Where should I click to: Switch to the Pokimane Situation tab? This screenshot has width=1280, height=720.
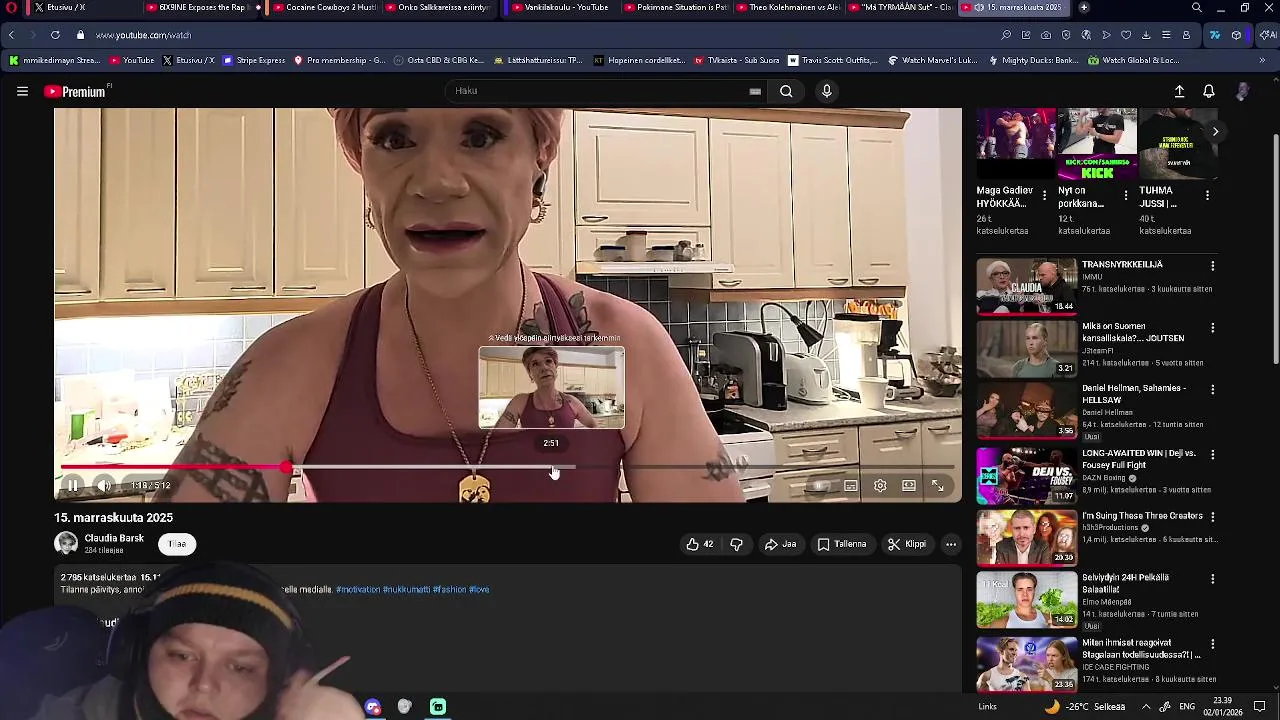click(x=676, y=7)
